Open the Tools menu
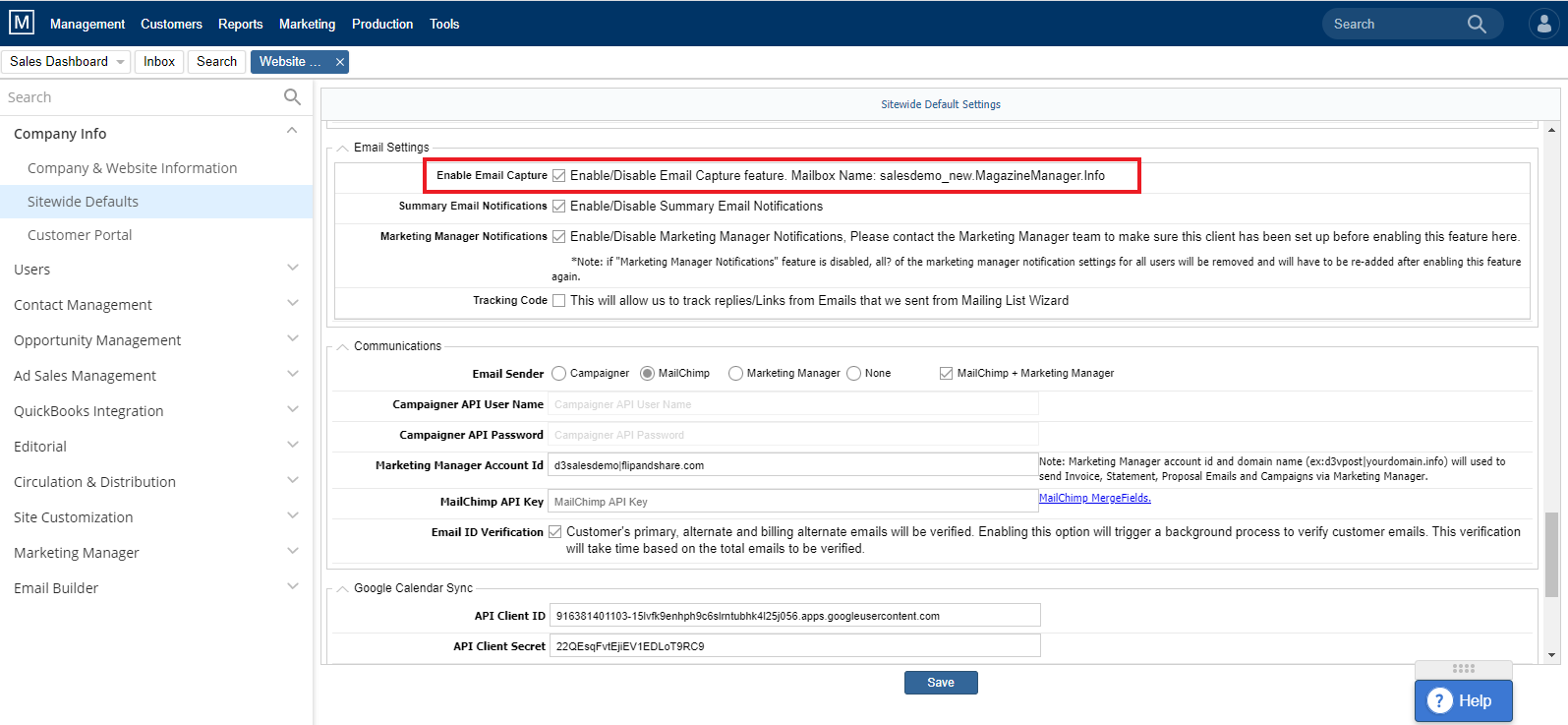Image resolution: width=1568 pixels, height=725 pixels. pos(444,24)
